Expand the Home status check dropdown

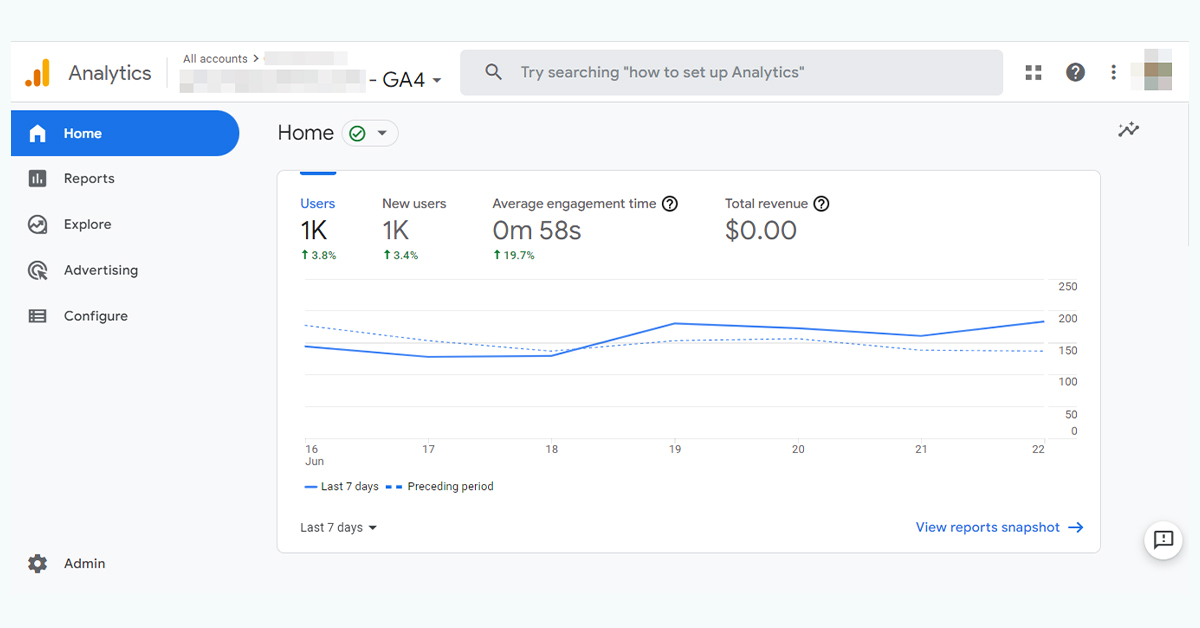pos(370,133)
